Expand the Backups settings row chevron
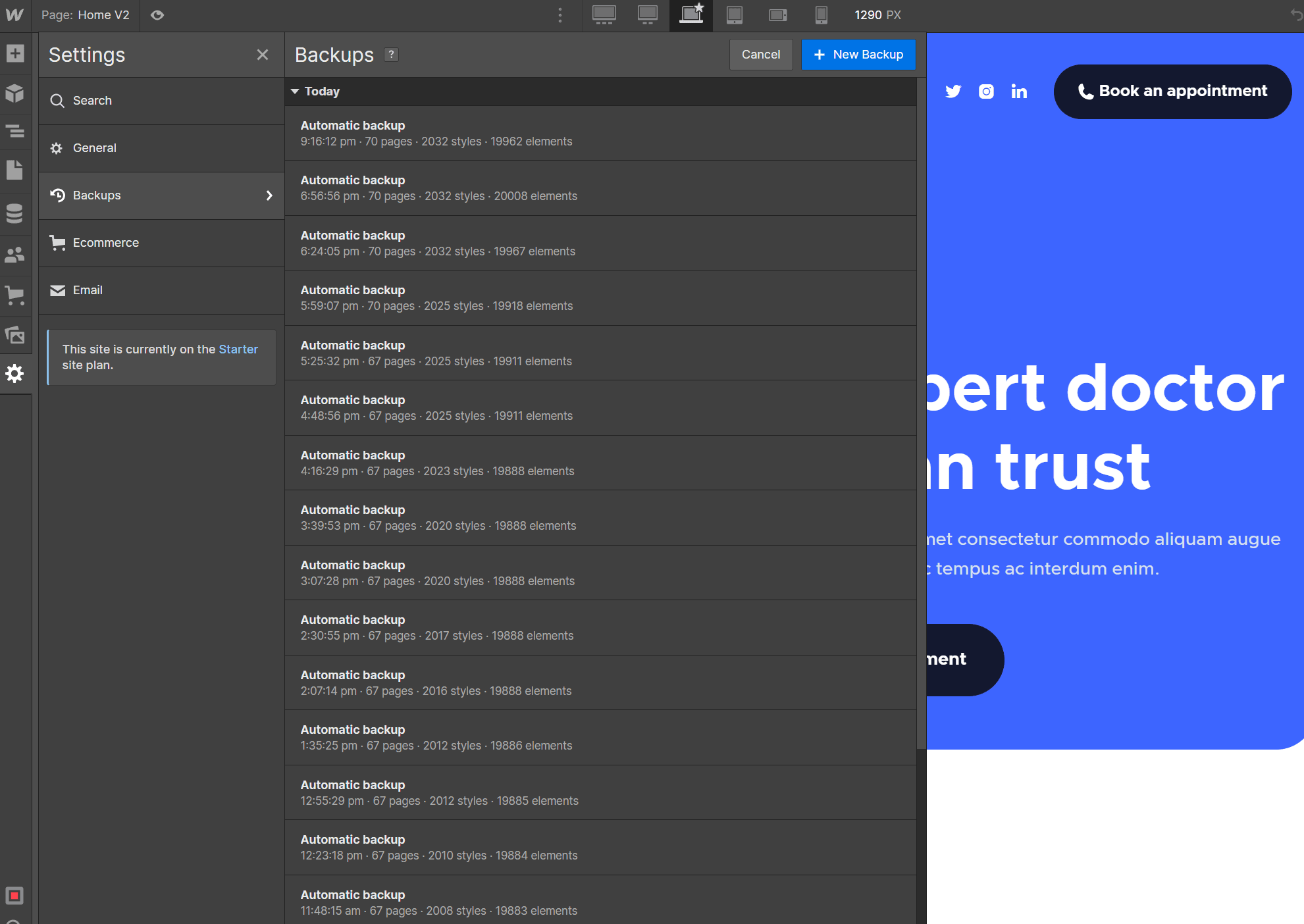This screenshot has height=924, width=1304. (x=269, y=195)
